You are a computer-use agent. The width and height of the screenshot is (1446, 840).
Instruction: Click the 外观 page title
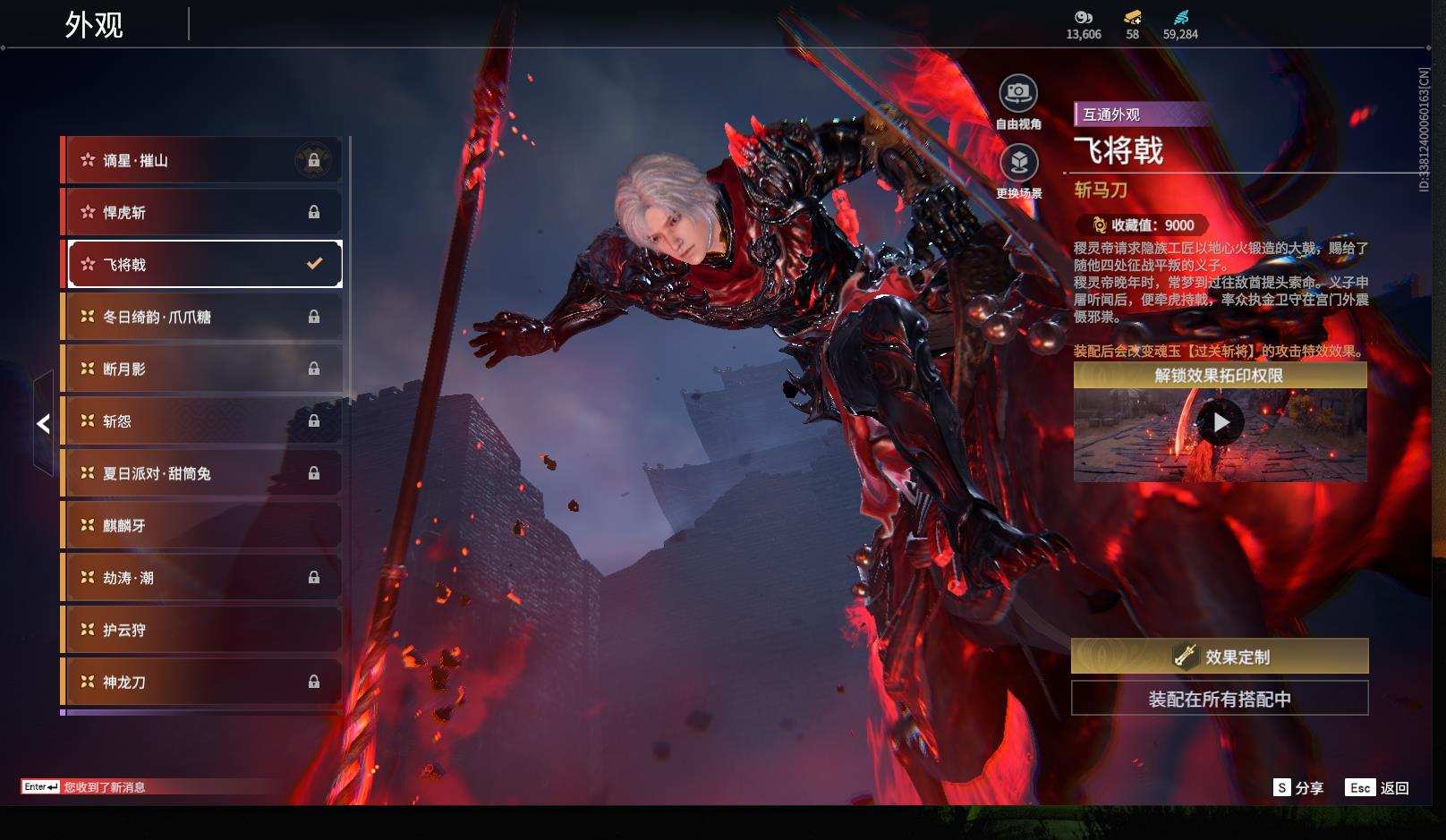click(94, 25)
